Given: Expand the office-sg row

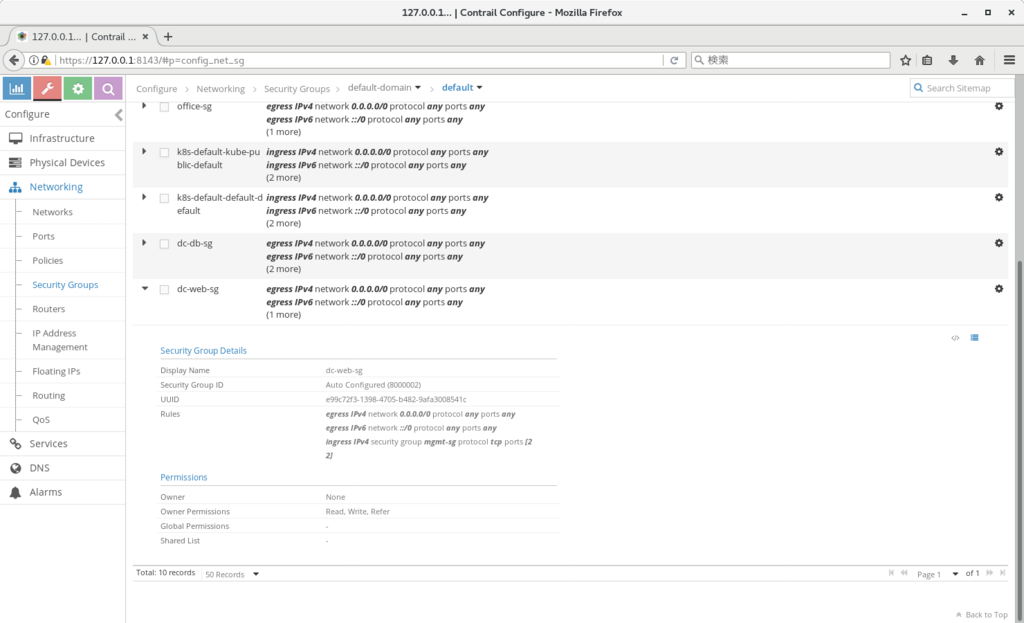Looking at the screenshot, I should [144, 105].
